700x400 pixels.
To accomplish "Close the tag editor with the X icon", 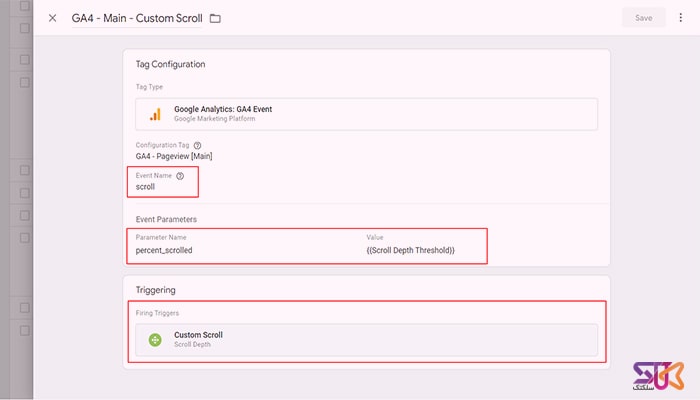I will point(52,18).
